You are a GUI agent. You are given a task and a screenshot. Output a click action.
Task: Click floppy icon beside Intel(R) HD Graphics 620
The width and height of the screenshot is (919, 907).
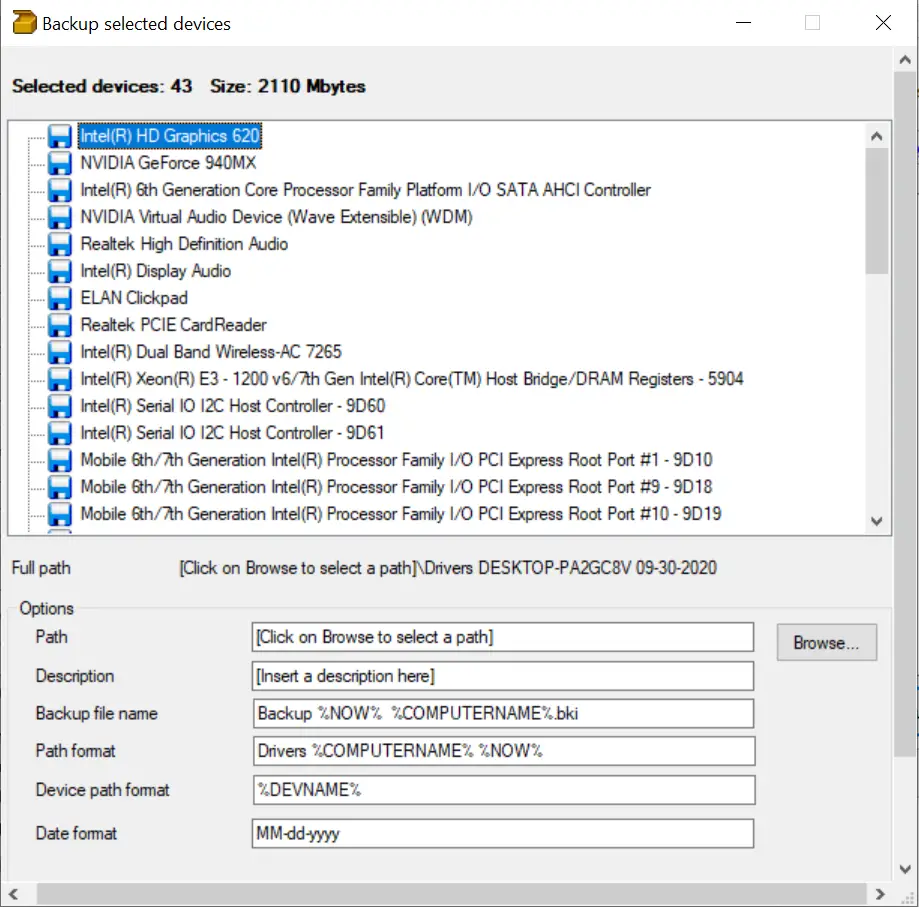point(59,136)
